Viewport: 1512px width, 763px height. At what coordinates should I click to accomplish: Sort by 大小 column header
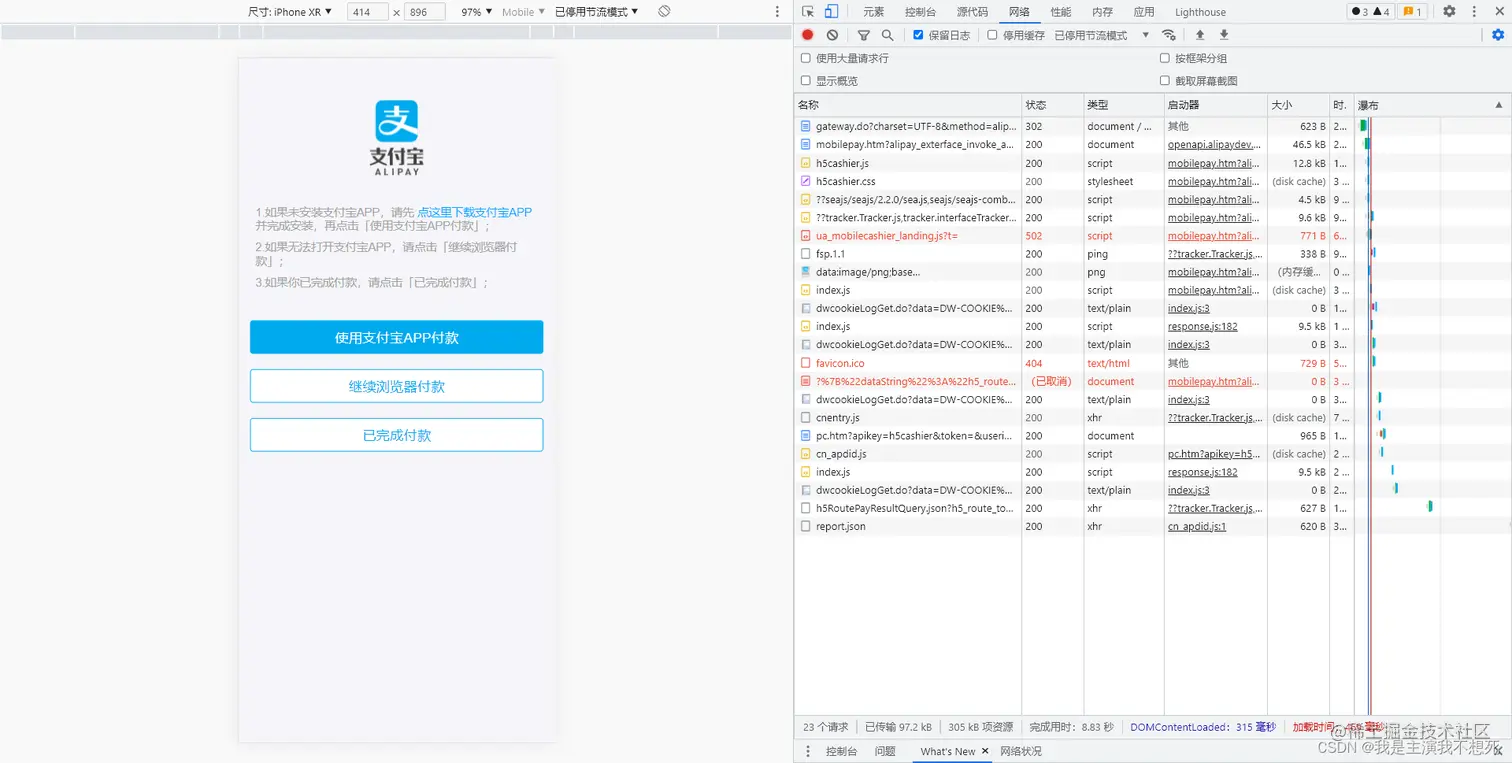1298,105
